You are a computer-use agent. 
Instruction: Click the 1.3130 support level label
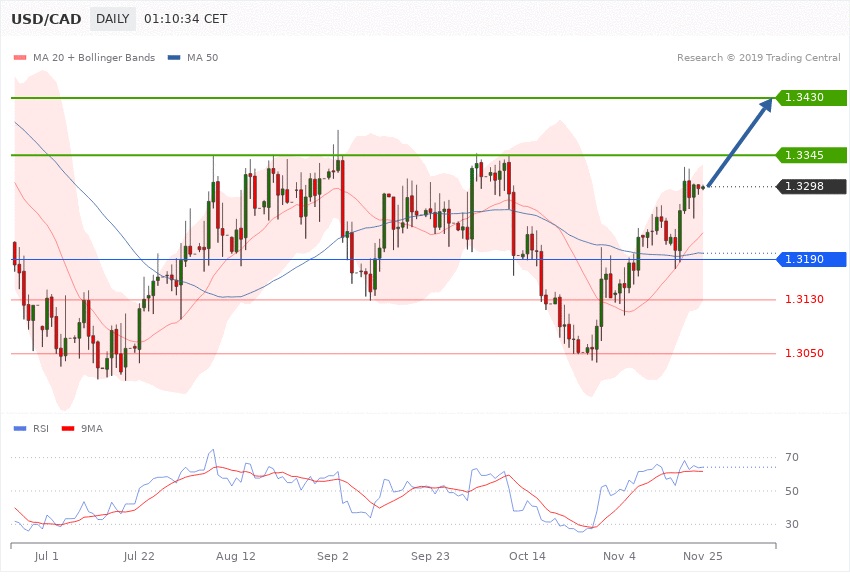pyautogui.click(x=804, y=300)
